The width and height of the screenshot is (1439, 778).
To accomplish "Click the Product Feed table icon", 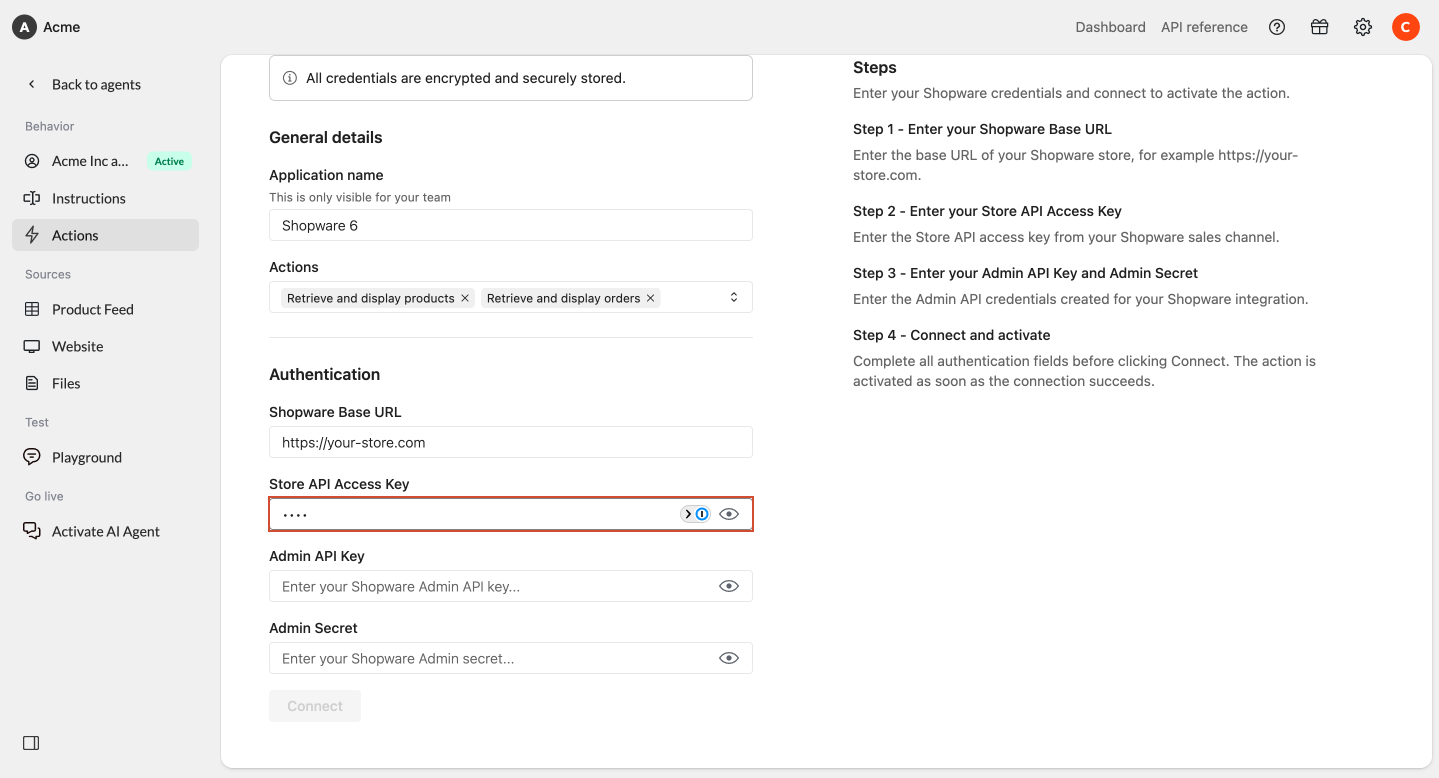I will click(x=32, y=309).
